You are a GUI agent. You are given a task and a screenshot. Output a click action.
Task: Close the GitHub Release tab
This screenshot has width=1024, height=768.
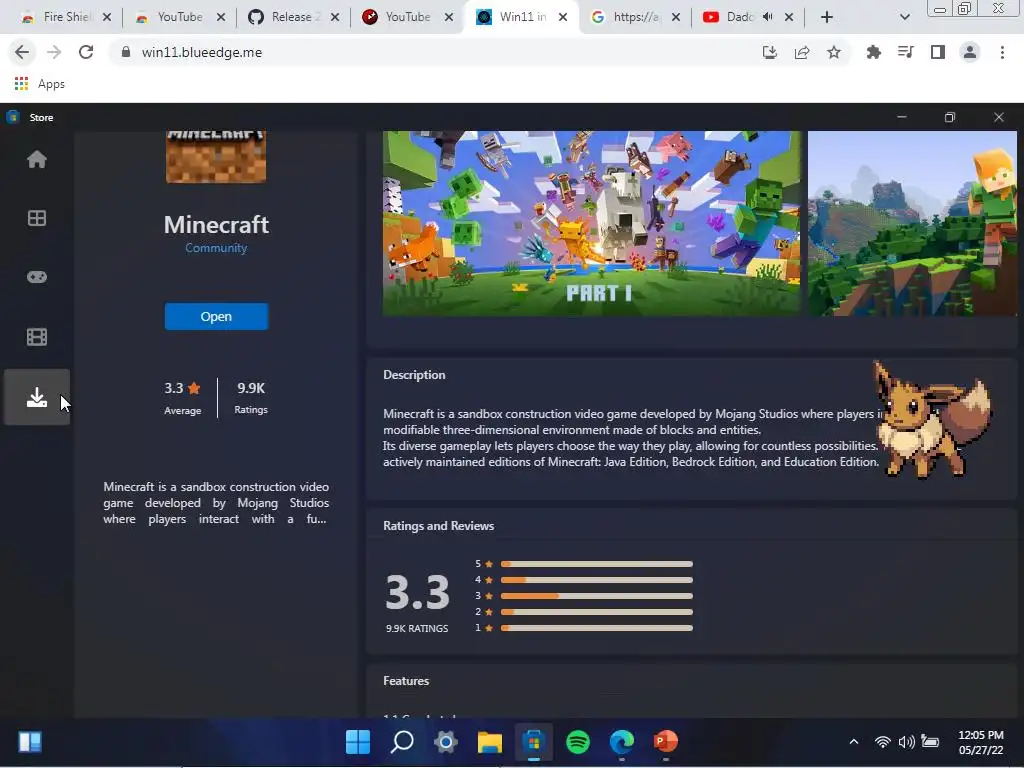(335, 17)
